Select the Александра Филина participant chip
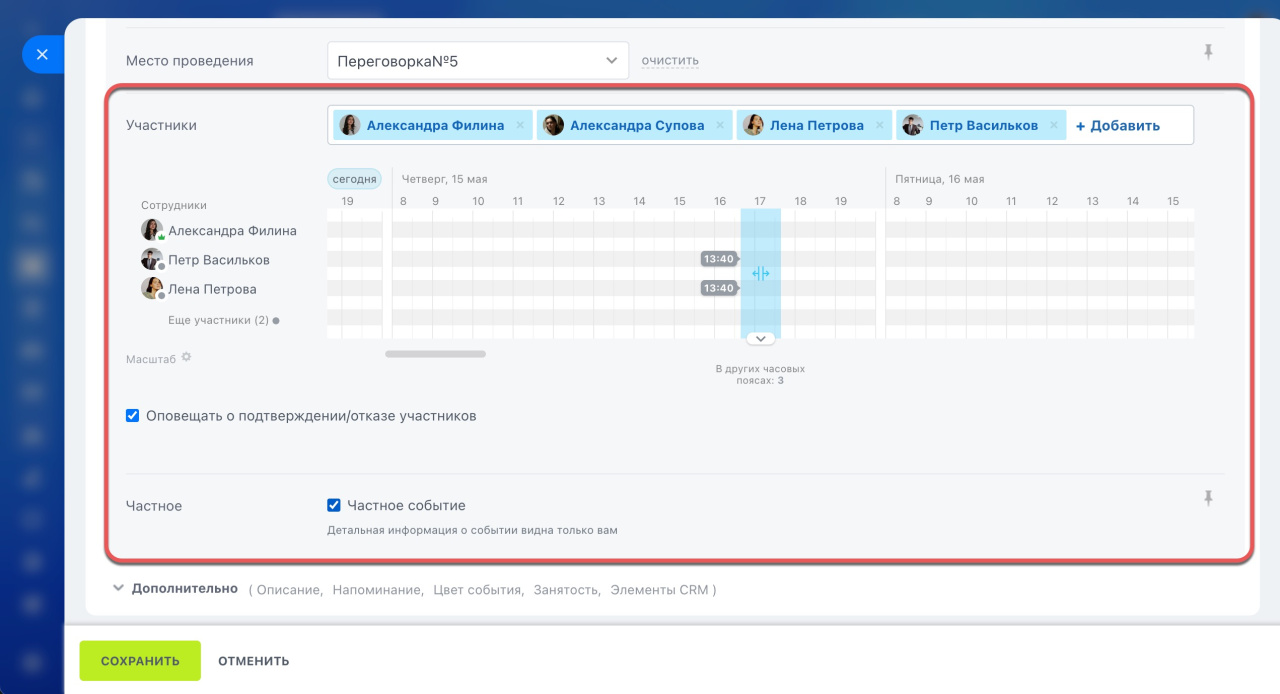Screen dimensions: 1280x694 432,125
